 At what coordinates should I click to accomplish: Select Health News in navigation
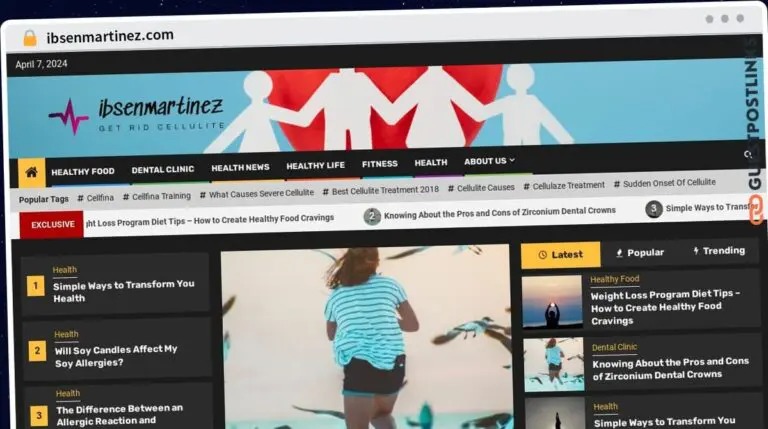240,168
